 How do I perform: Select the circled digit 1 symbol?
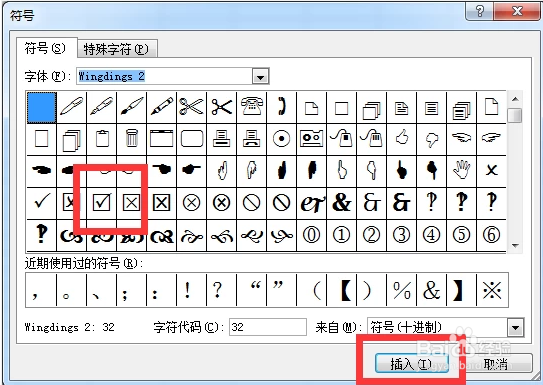(342, 235)
